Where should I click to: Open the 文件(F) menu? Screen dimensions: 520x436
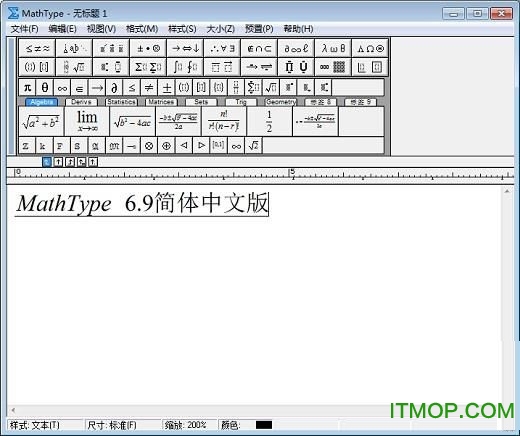click(x=24, y=29)
